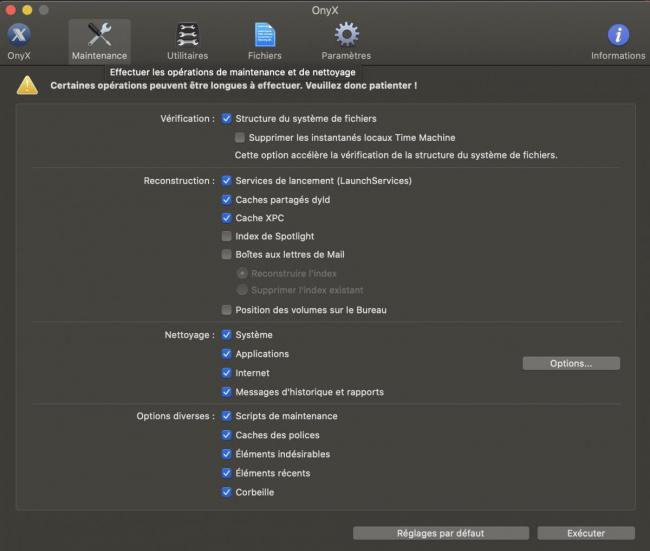Open the Utilitaires toolbar icon
Screen dimensions: 650x551
(187, 36)
